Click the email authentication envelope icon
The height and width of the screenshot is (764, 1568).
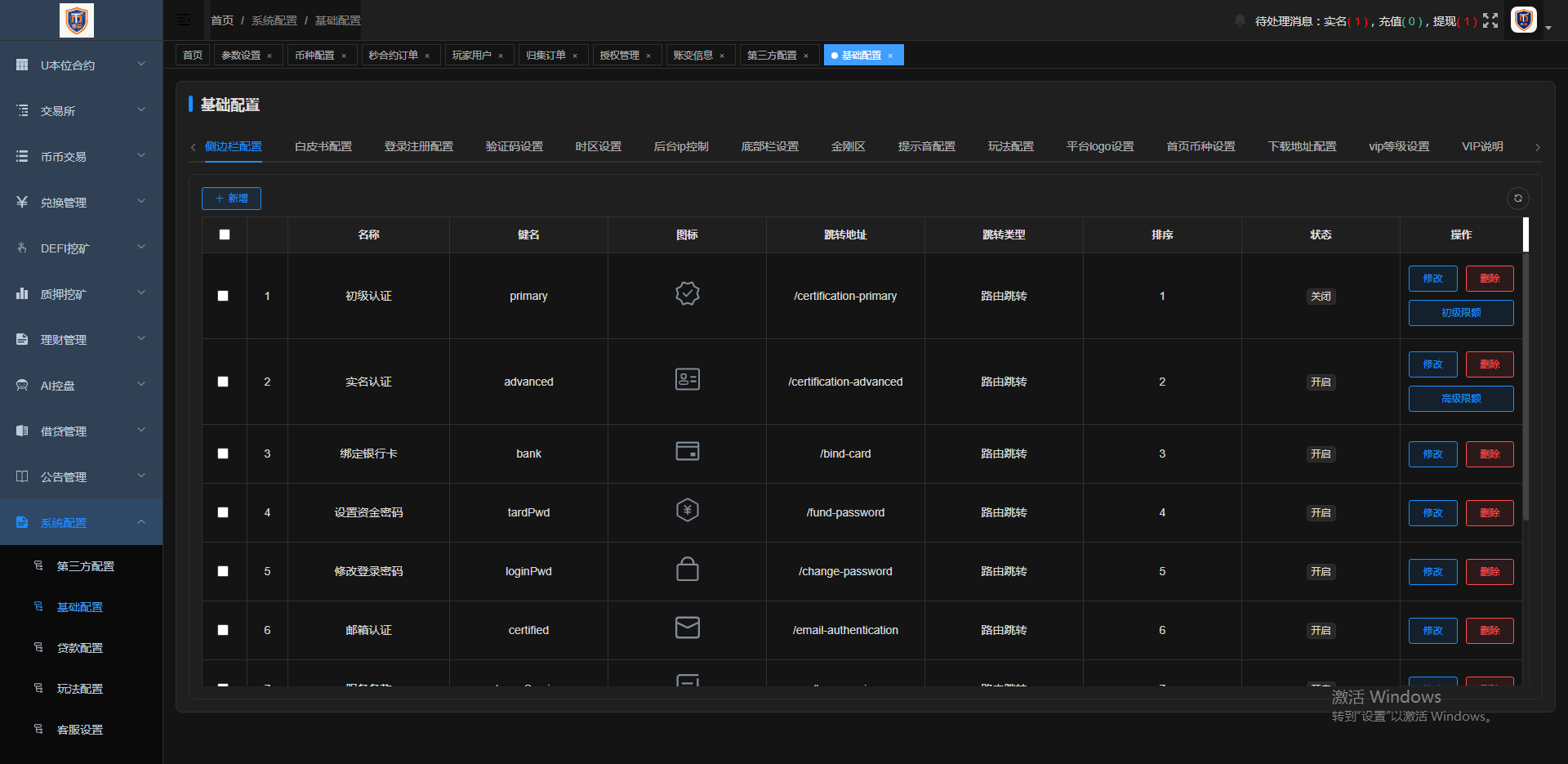(x=687, y=628)
